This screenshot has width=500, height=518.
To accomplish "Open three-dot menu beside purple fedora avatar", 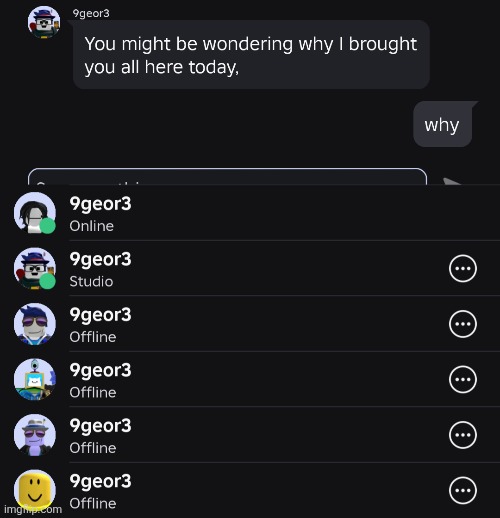I will pos(463,435).
